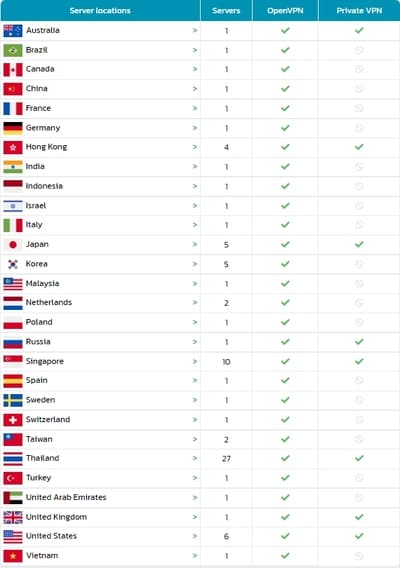This screenshot has width=400, height=568.
Task: Click the server count for Thailand
Action: (226, 459)
